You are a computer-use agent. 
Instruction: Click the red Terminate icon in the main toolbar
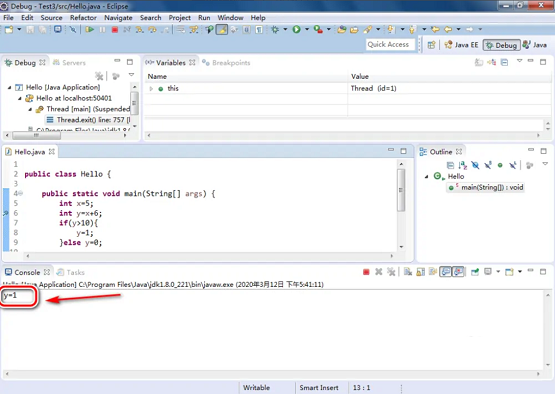115,30
